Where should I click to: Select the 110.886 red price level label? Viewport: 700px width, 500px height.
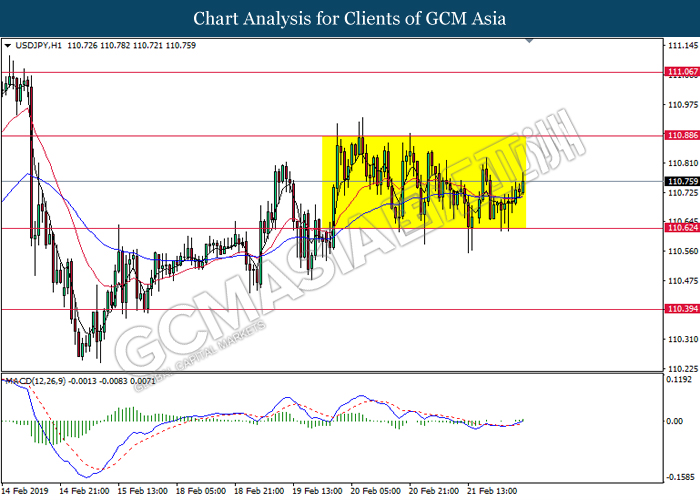tap(682, 135)
